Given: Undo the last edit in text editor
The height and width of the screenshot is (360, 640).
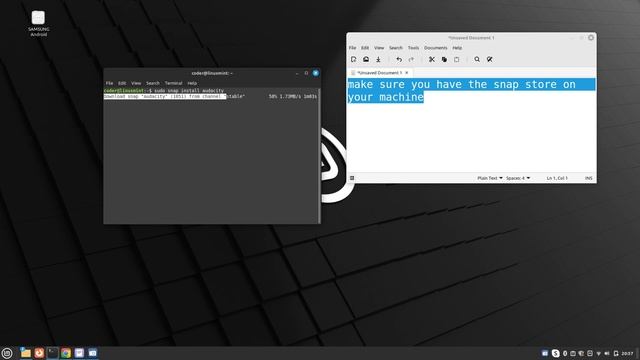Looking at the screenshot, I should (399, 60).
